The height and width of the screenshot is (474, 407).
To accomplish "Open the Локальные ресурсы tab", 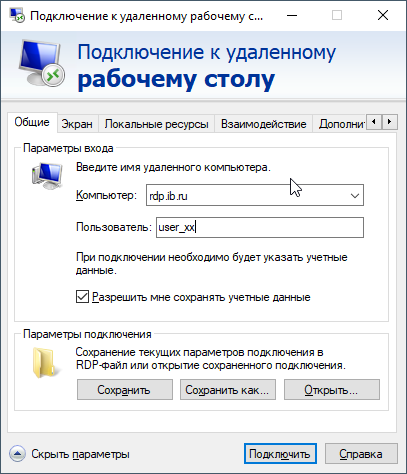I will (x=157, y=124).
